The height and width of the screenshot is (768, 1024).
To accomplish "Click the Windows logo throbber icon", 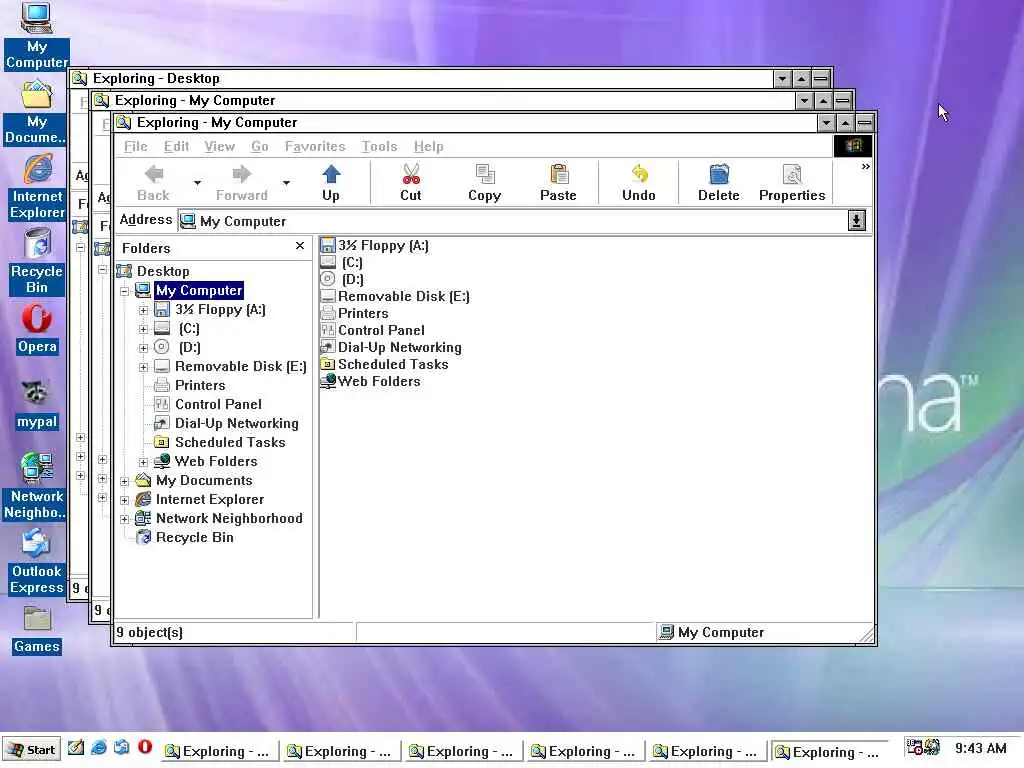I will coord(853,146).
